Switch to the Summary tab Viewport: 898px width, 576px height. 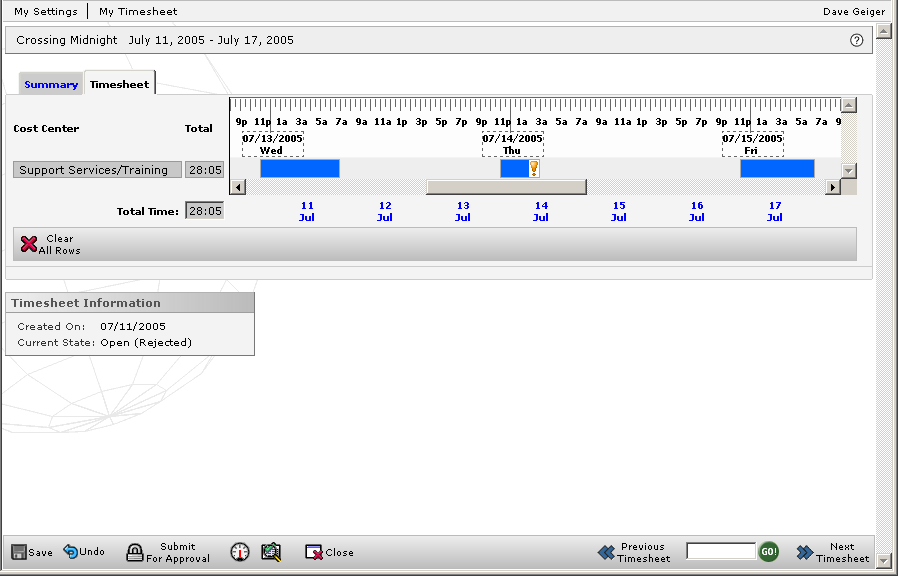pos(50,84)
